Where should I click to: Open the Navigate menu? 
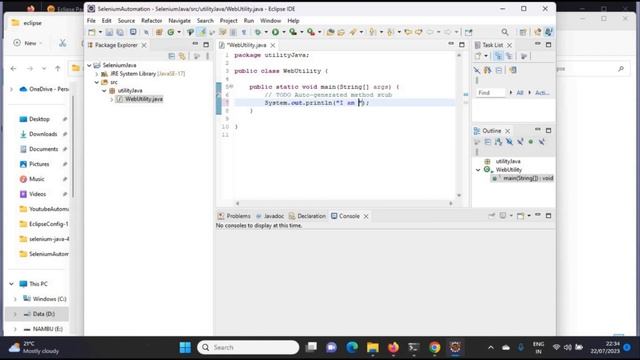tap(179, 20)
